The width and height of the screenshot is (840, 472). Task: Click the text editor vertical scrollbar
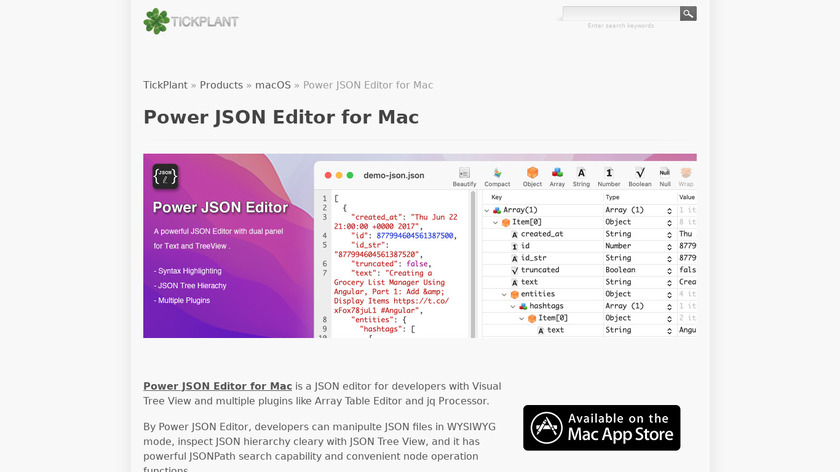(473, 264)
